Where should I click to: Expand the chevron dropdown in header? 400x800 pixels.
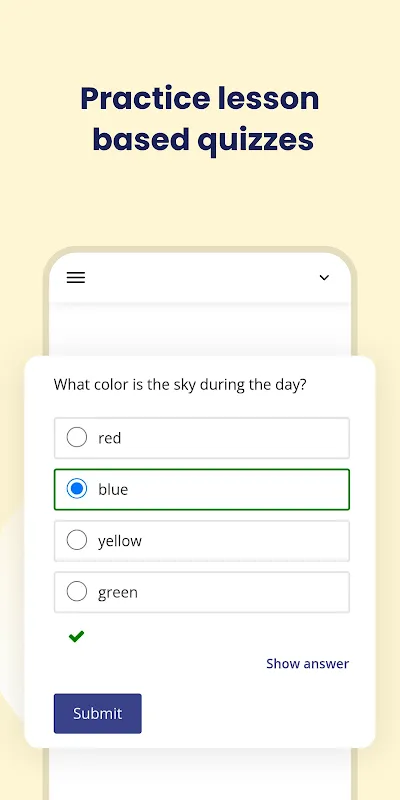pyautogui.click(x=324, y=278)
